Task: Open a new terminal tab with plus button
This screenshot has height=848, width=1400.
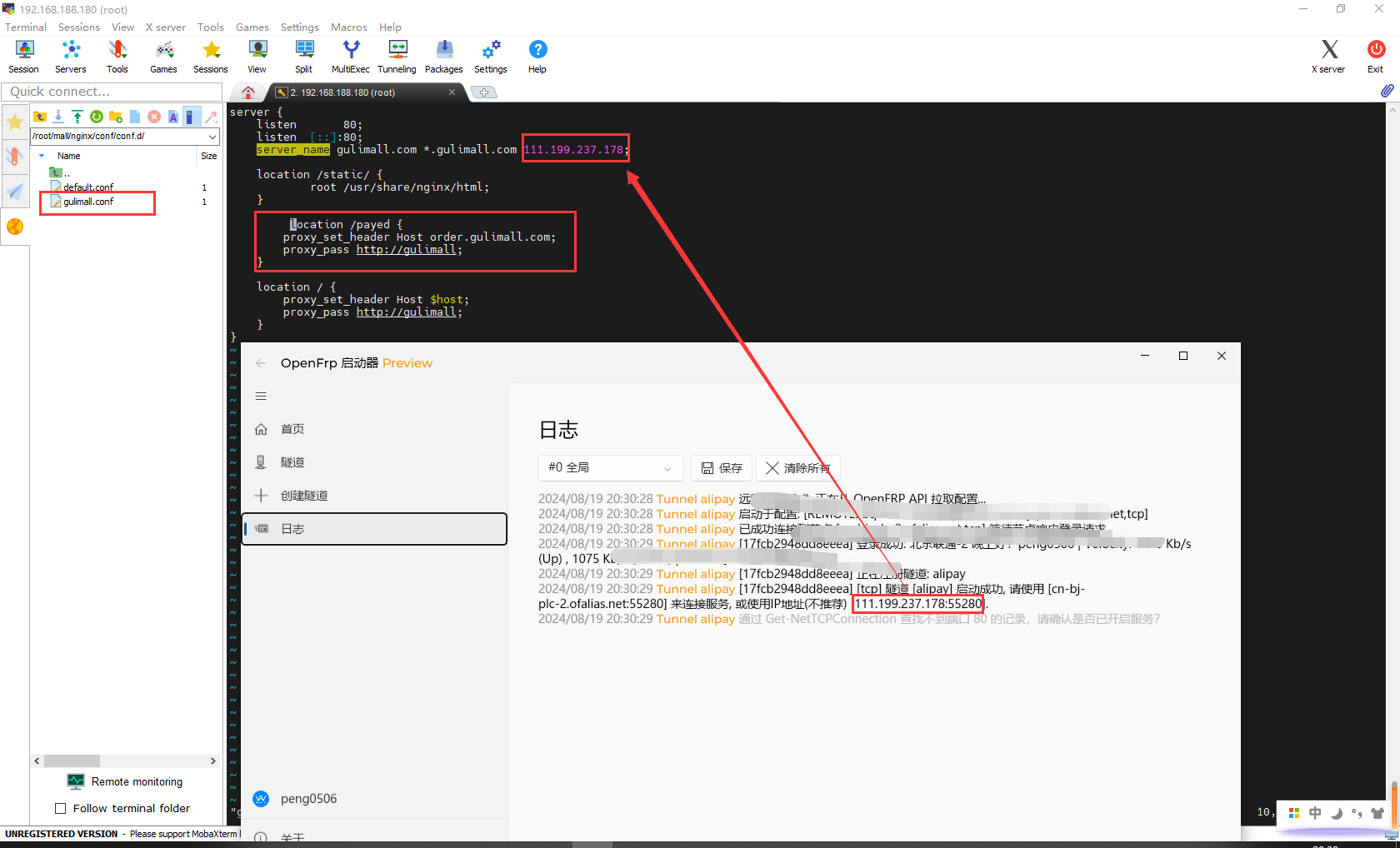Action: coord(484,92)
